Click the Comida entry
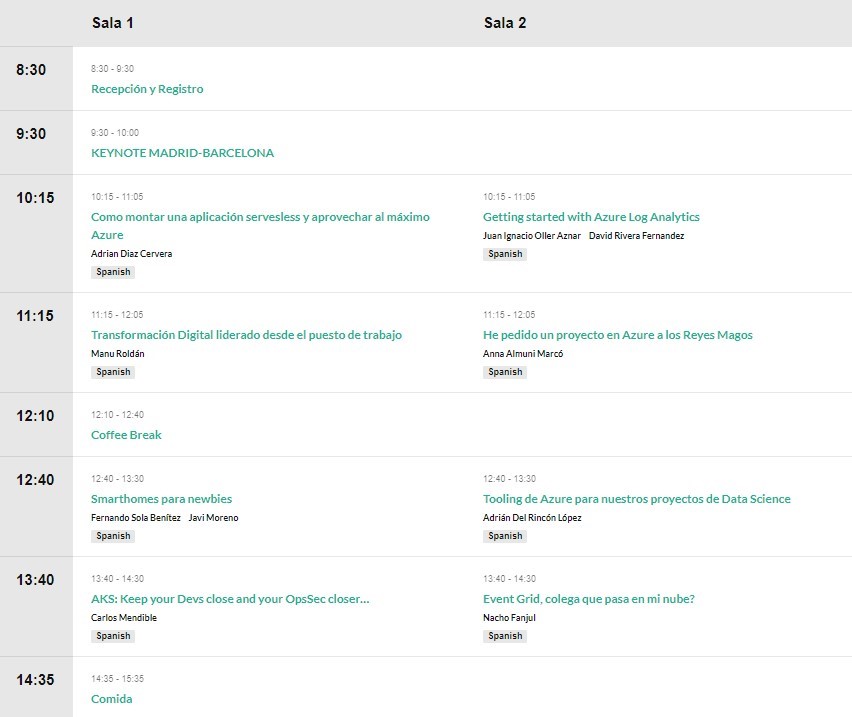 pyautogui.click(x=111, y=699)
